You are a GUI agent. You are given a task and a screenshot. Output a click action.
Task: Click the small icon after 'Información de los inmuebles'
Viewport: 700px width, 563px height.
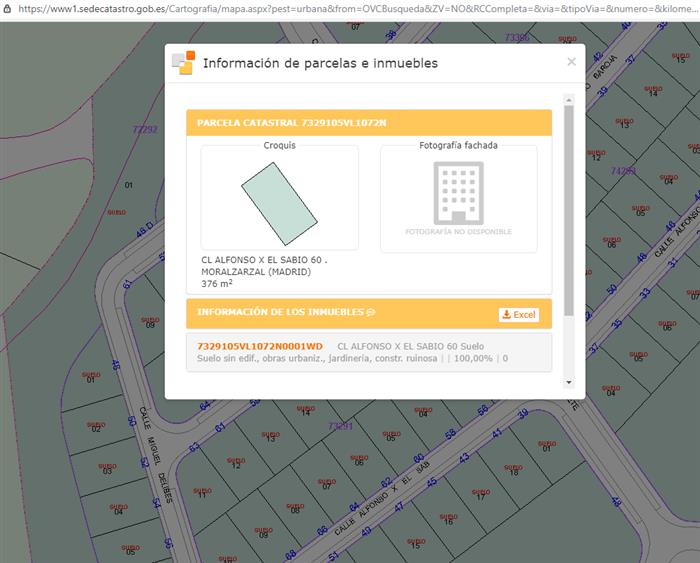pos(371,313)
